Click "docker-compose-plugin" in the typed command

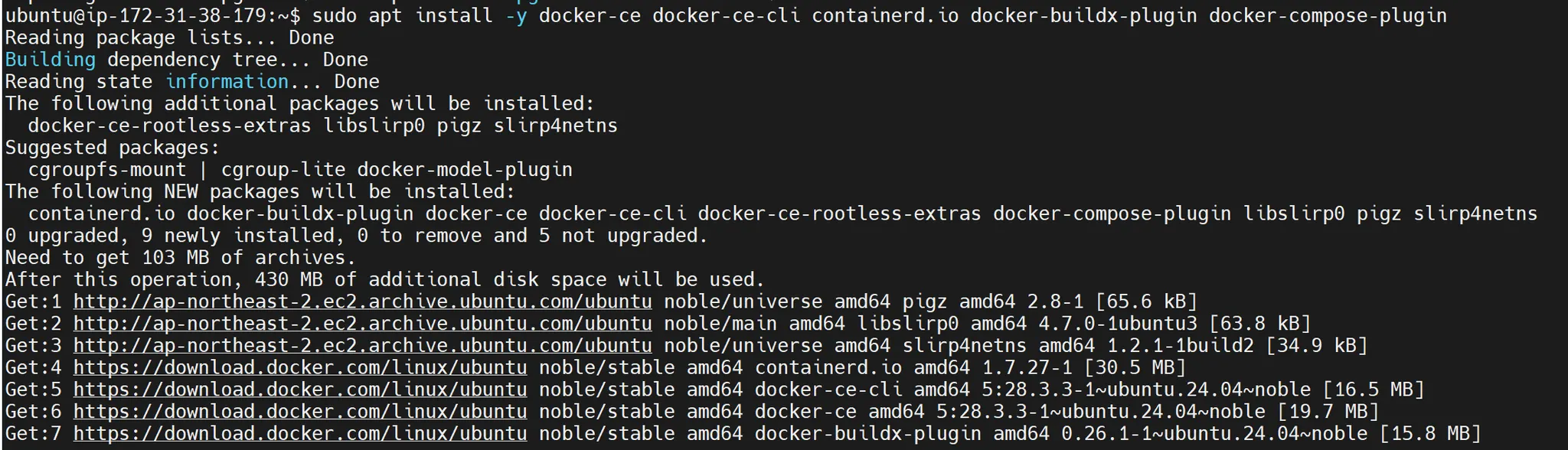pyautogui.click(x=1328, y=15)
